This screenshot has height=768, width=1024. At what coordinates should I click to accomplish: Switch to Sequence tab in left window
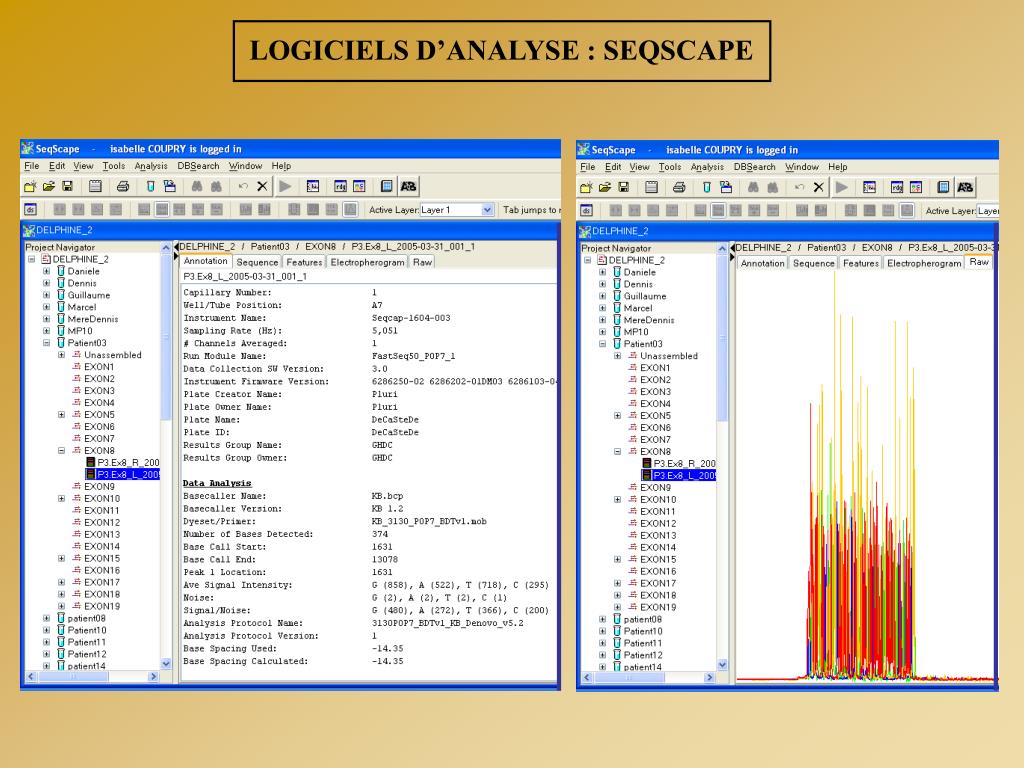click(257, 263)
